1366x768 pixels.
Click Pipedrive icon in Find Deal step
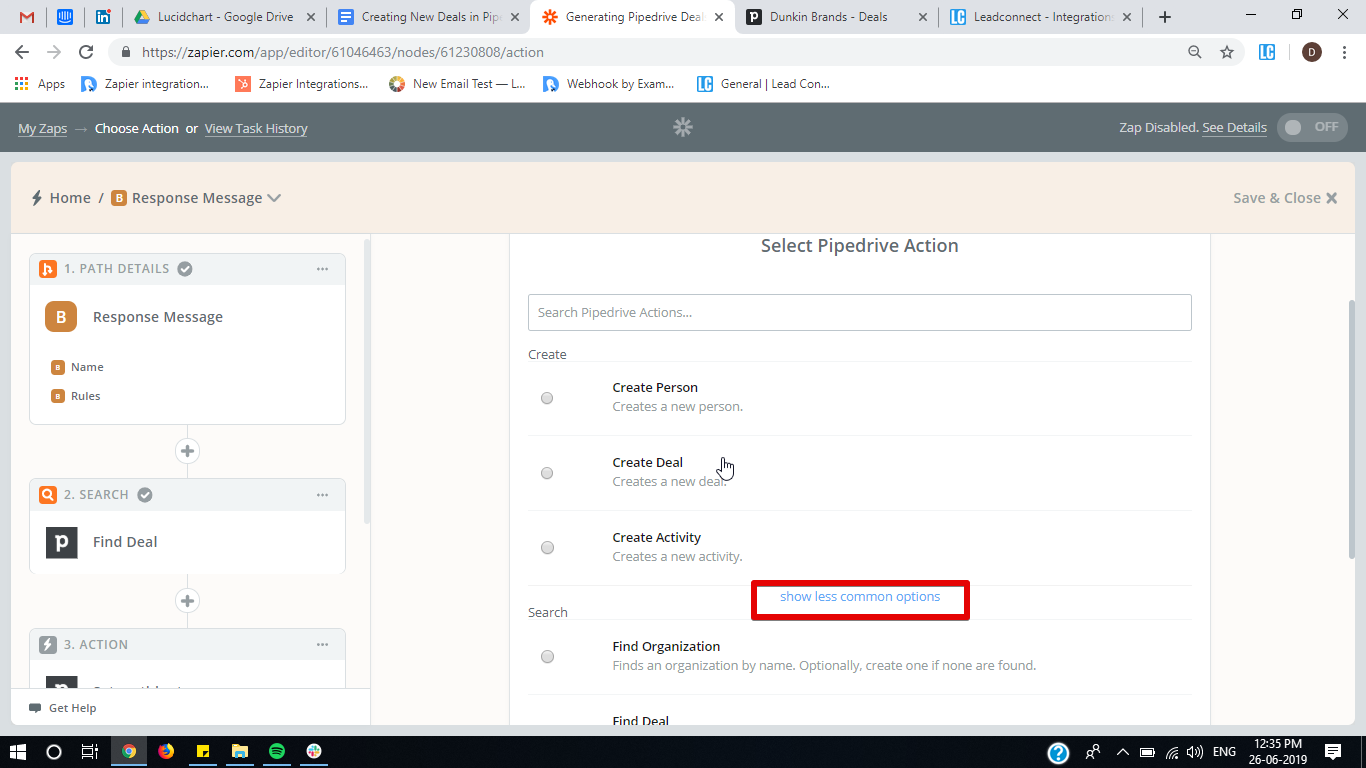click(x=61, y=542)
